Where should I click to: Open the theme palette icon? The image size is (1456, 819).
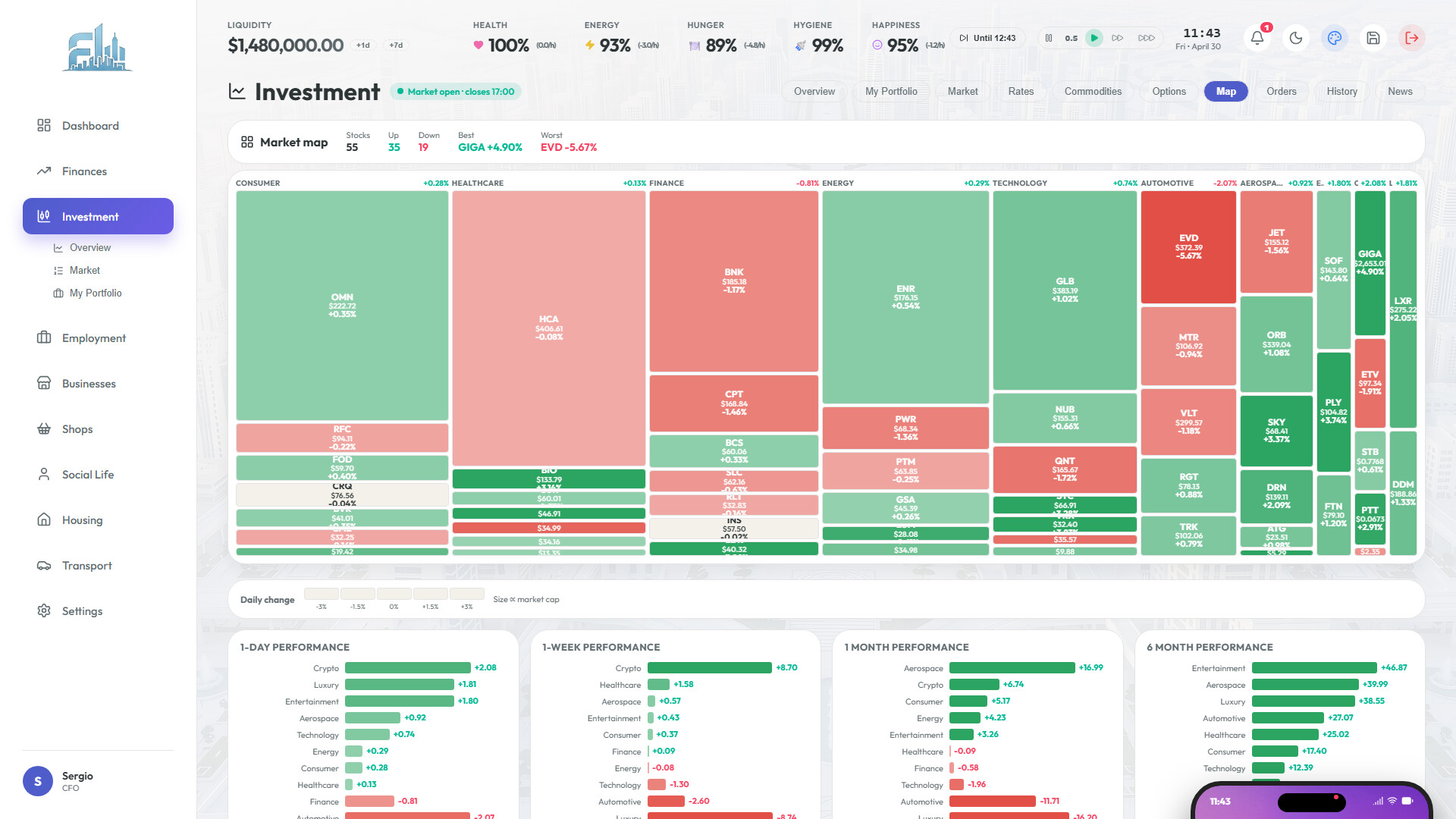click(x=1335, y=38)
